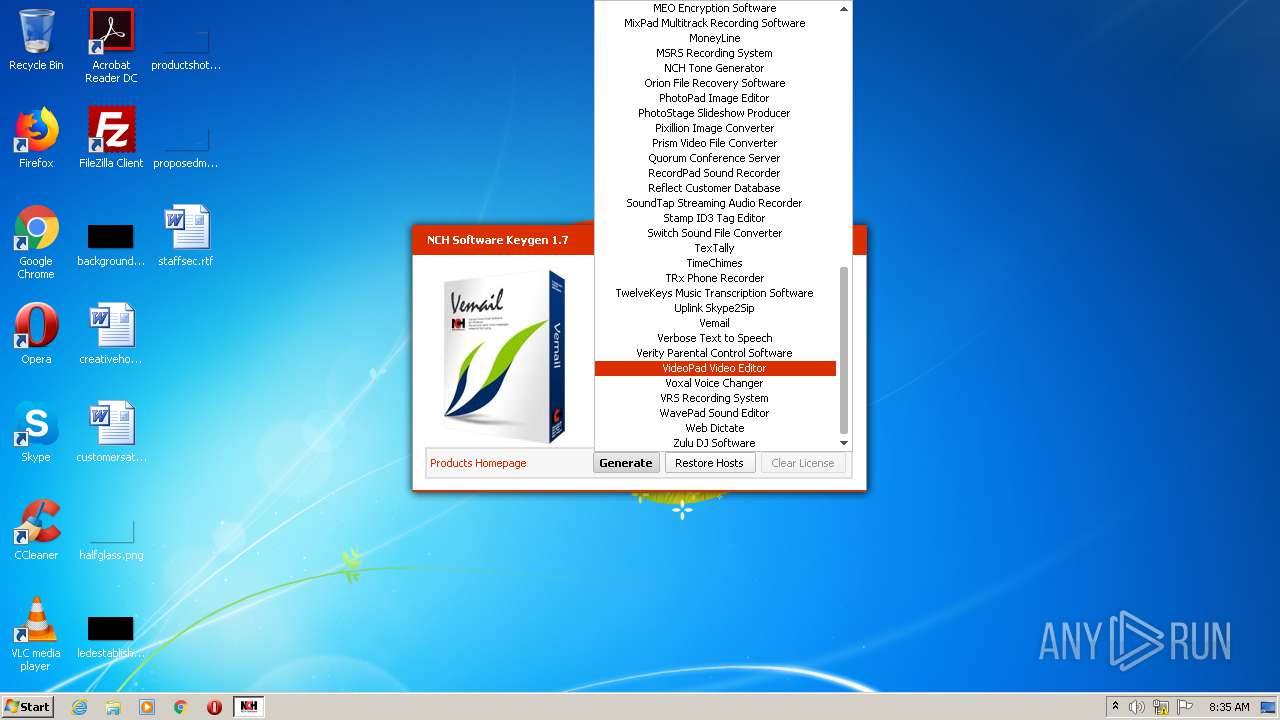Launch Acrobat Reader DC shortcut

111,46
